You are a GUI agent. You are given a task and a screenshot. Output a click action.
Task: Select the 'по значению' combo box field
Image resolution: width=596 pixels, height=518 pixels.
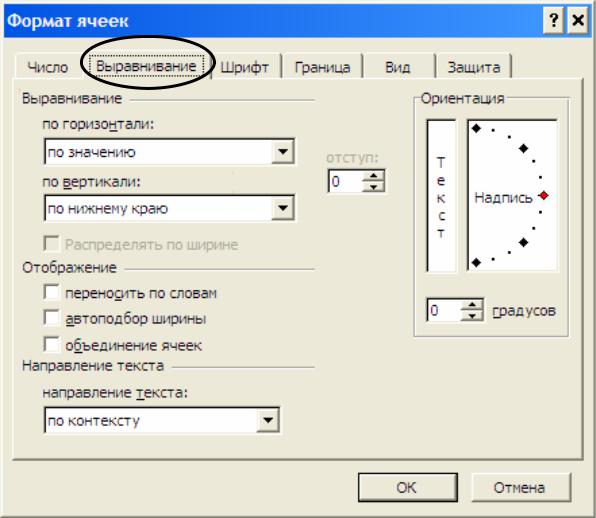pos(170,152)
